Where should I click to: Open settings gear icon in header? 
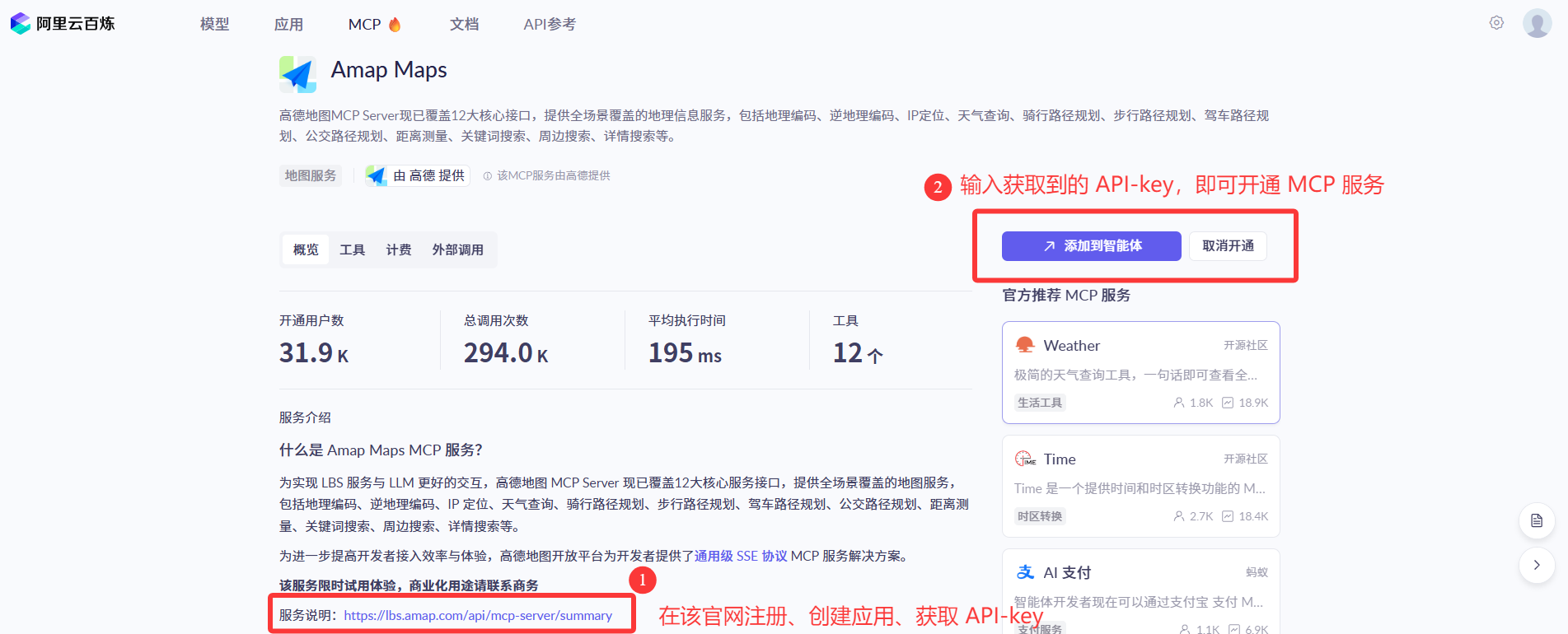pos(1496,23)
